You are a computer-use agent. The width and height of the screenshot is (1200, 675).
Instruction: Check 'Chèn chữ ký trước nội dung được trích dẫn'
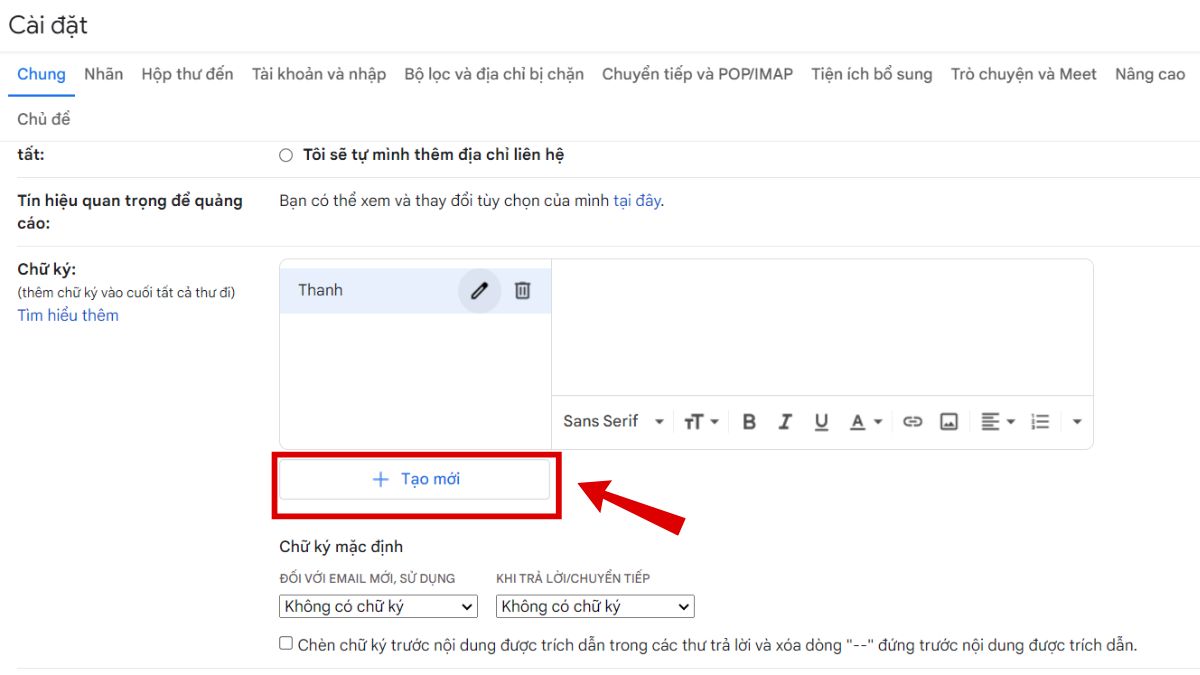click(x=286, y=644)
